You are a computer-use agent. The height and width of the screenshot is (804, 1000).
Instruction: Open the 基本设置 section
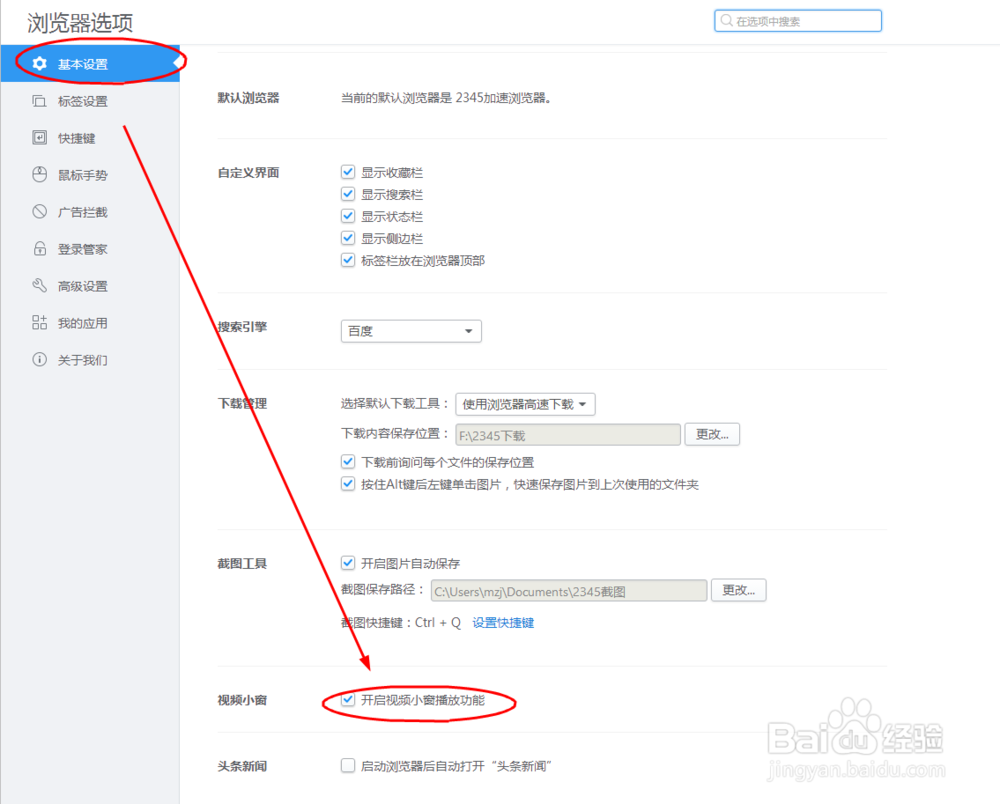point(90,64)
